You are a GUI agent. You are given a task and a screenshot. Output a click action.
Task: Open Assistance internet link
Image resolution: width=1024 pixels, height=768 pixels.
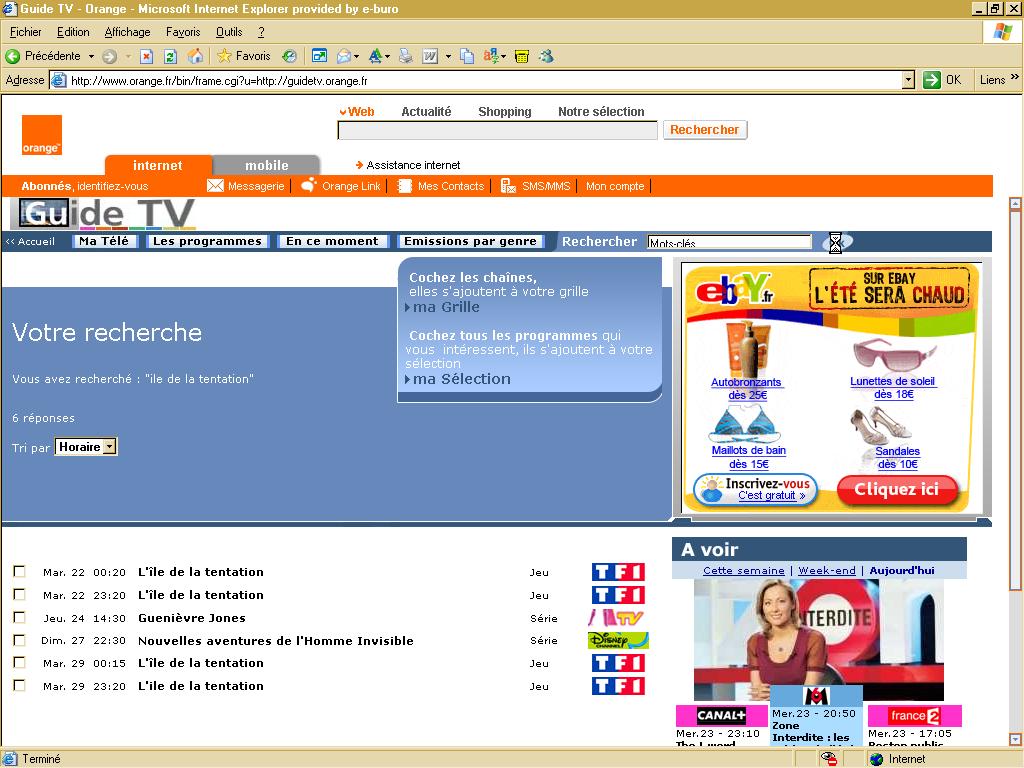[413, 165]
